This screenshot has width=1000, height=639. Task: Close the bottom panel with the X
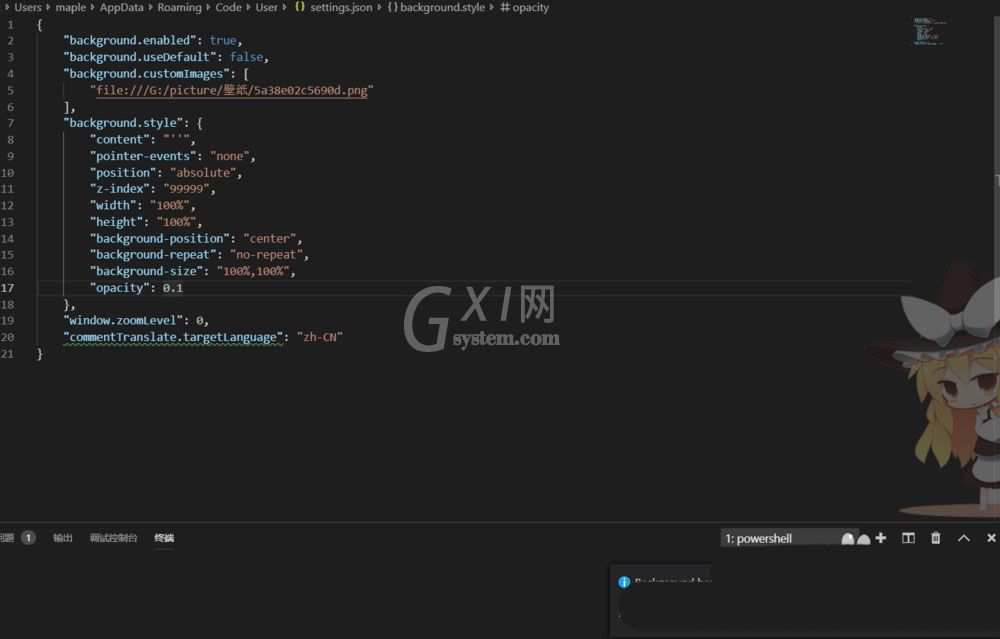click(x=991, y=538)
